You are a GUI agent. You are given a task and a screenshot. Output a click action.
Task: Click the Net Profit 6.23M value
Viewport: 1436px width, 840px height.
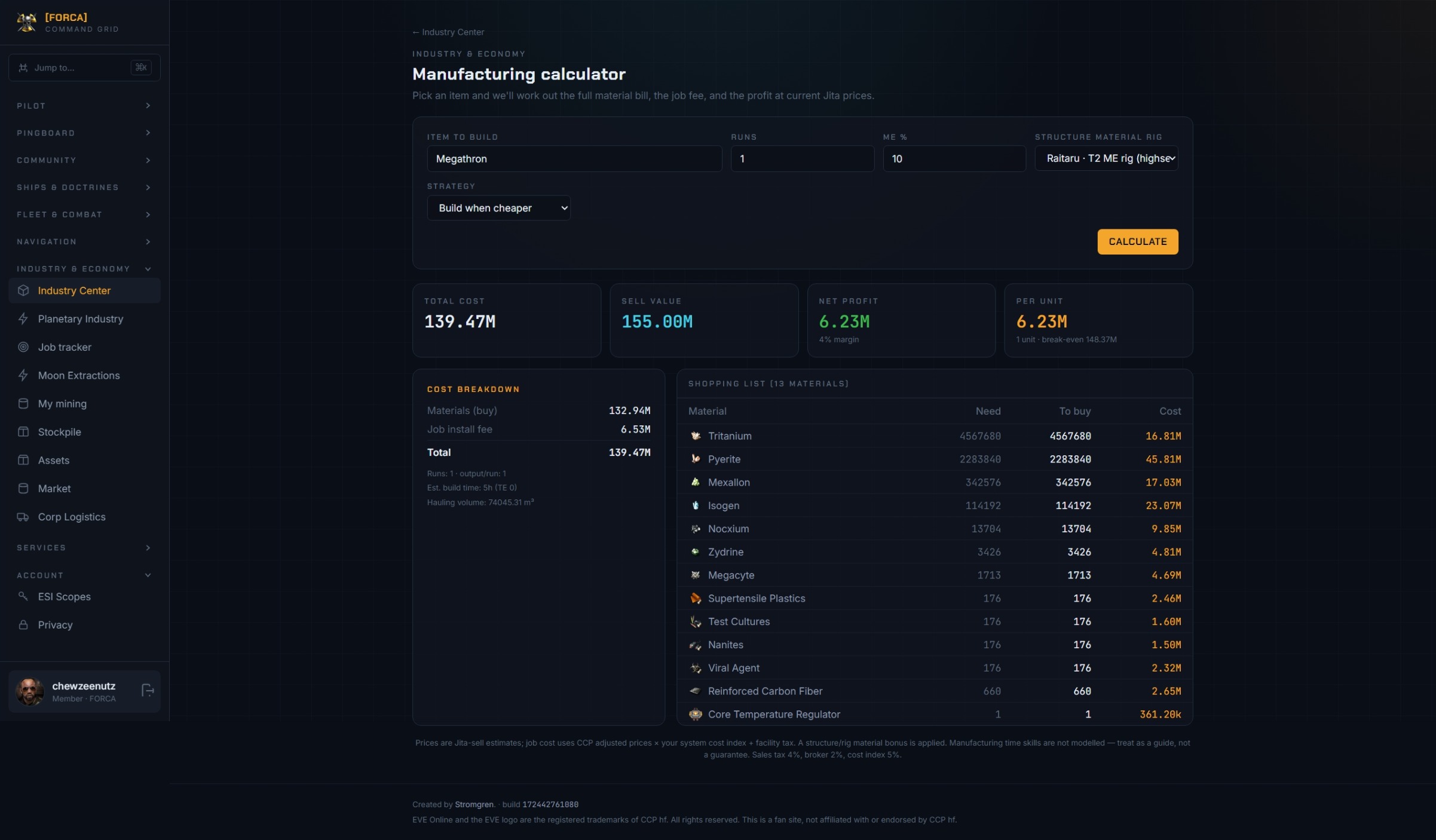(x=844, y=321)
